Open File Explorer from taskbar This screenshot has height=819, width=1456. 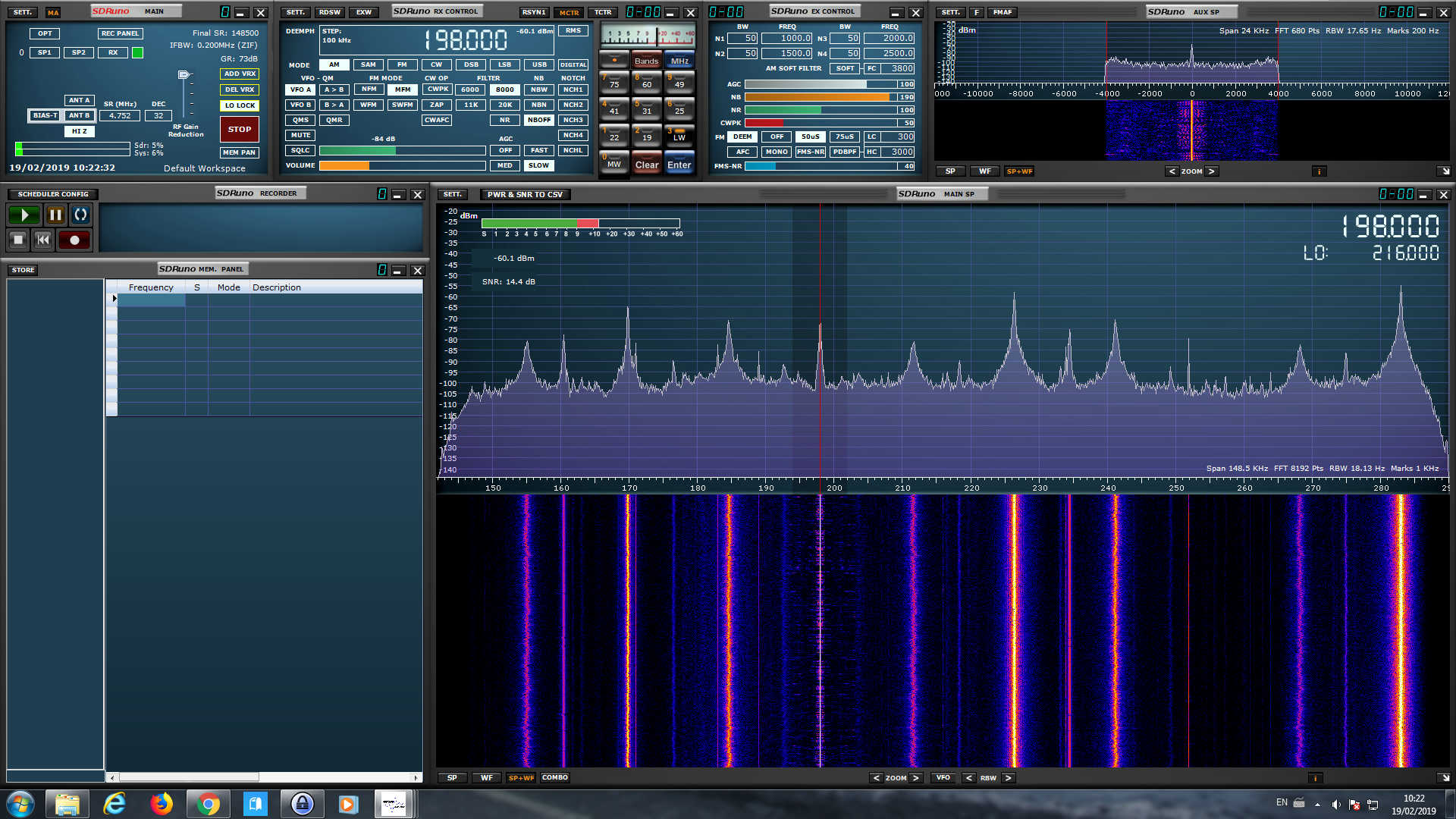pyautogui.click(x=67, y=804)
